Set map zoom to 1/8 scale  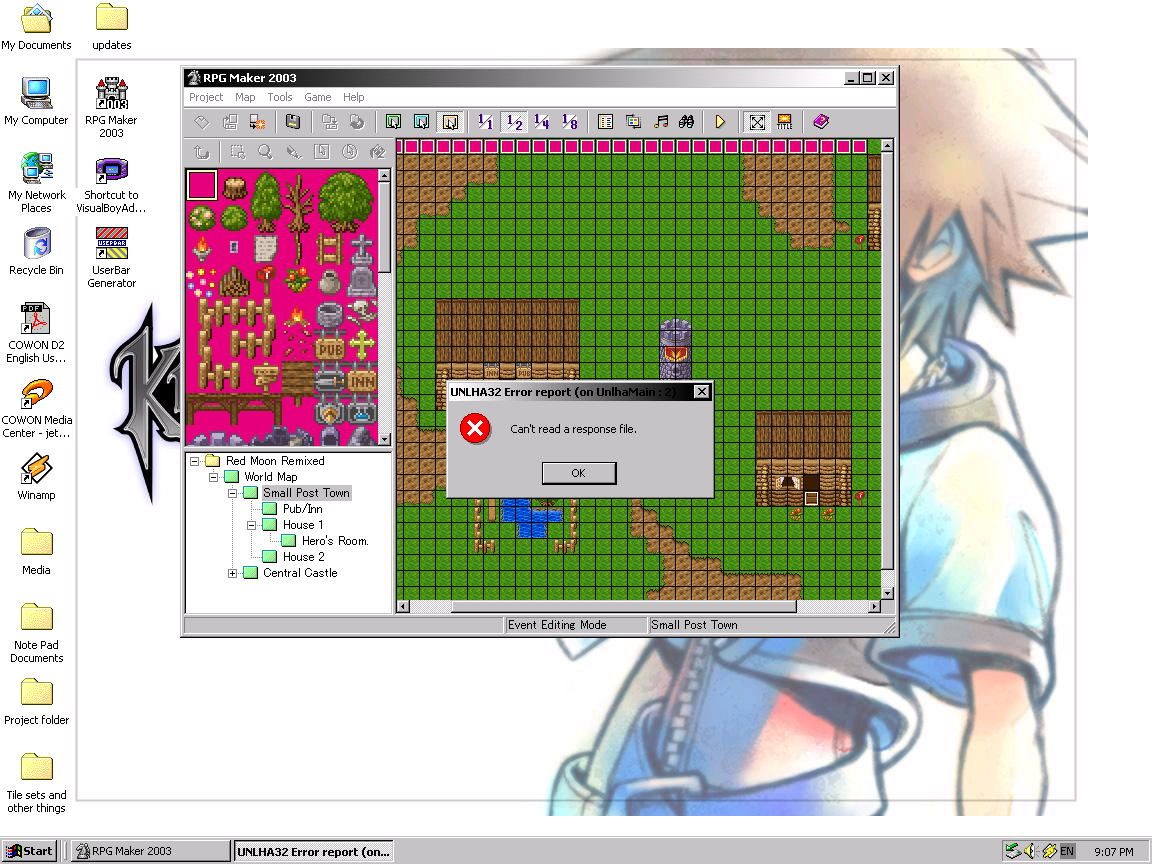(x=569, y=122)
